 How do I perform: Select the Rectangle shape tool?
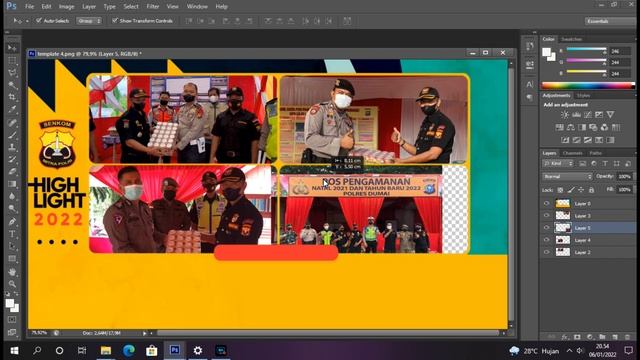point(12,258)
